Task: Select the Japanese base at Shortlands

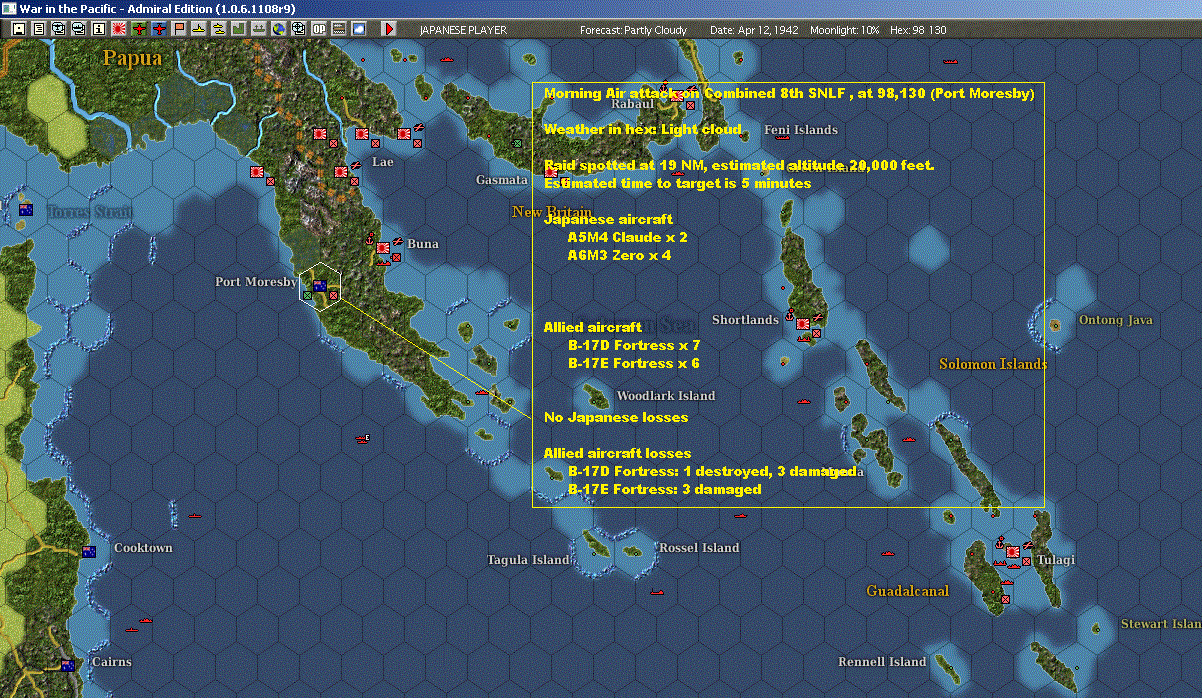Action: pos(802,324)
